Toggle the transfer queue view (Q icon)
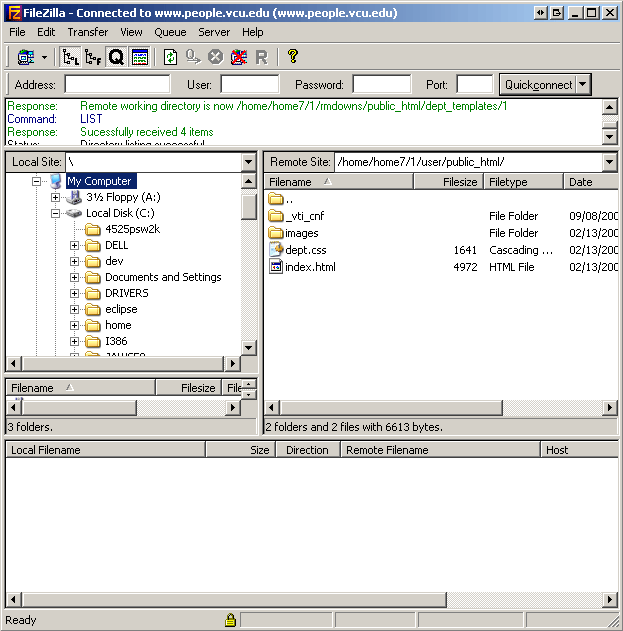The image size is (623, 631). [116, 57]
